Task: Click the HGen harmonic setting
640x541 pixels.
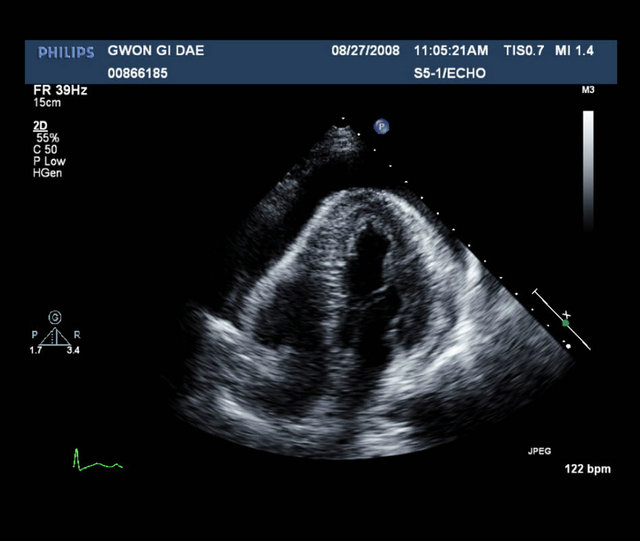Action: pos(47,173)
